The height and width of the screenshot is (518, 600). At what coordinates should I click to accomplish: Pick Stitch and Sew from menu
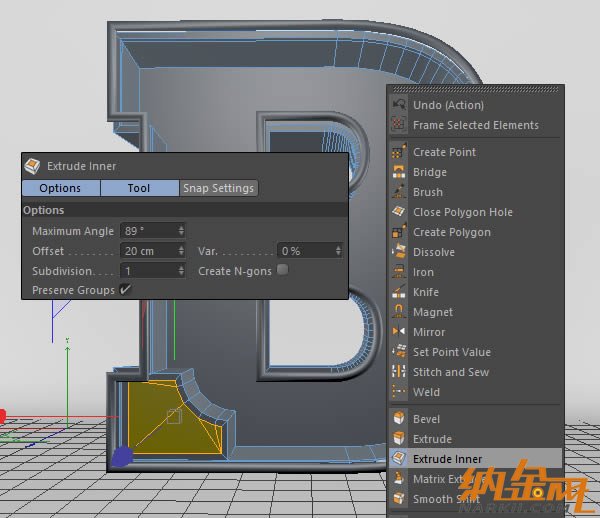click(x=476, y=372)
